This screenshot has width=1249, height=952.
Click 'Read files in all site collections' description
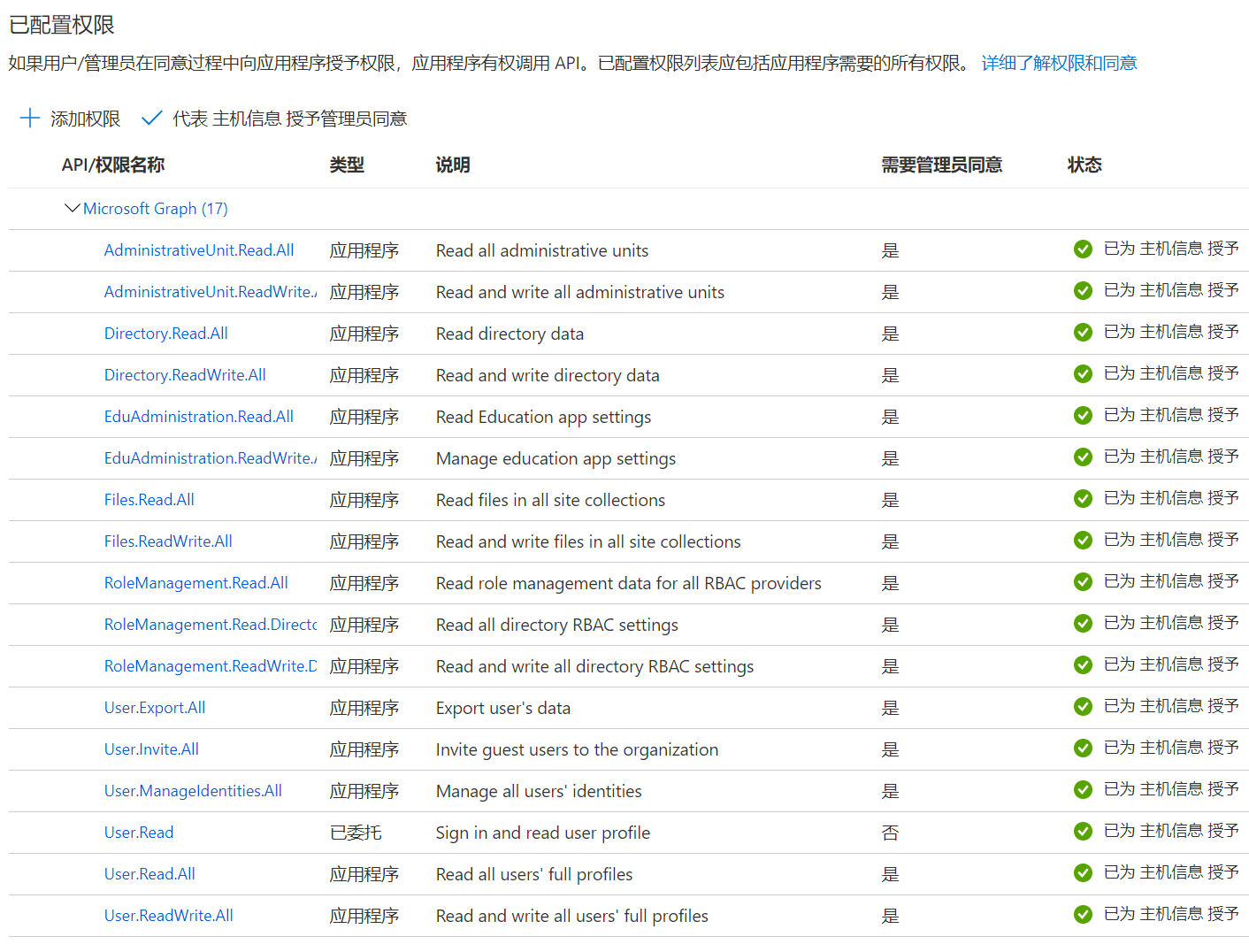550,500
